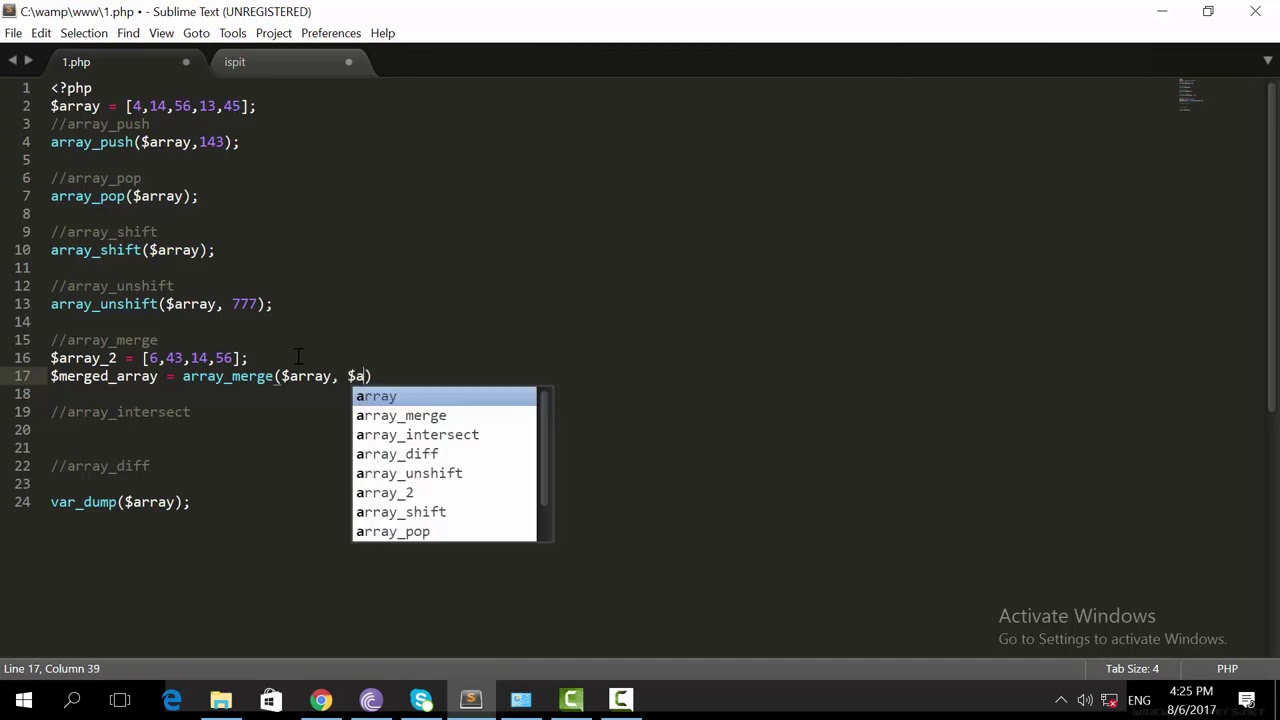Open the Action Center notifications icon
Image resolution: width=1280 pixels, height=720 pixels.
point(1247,700)
